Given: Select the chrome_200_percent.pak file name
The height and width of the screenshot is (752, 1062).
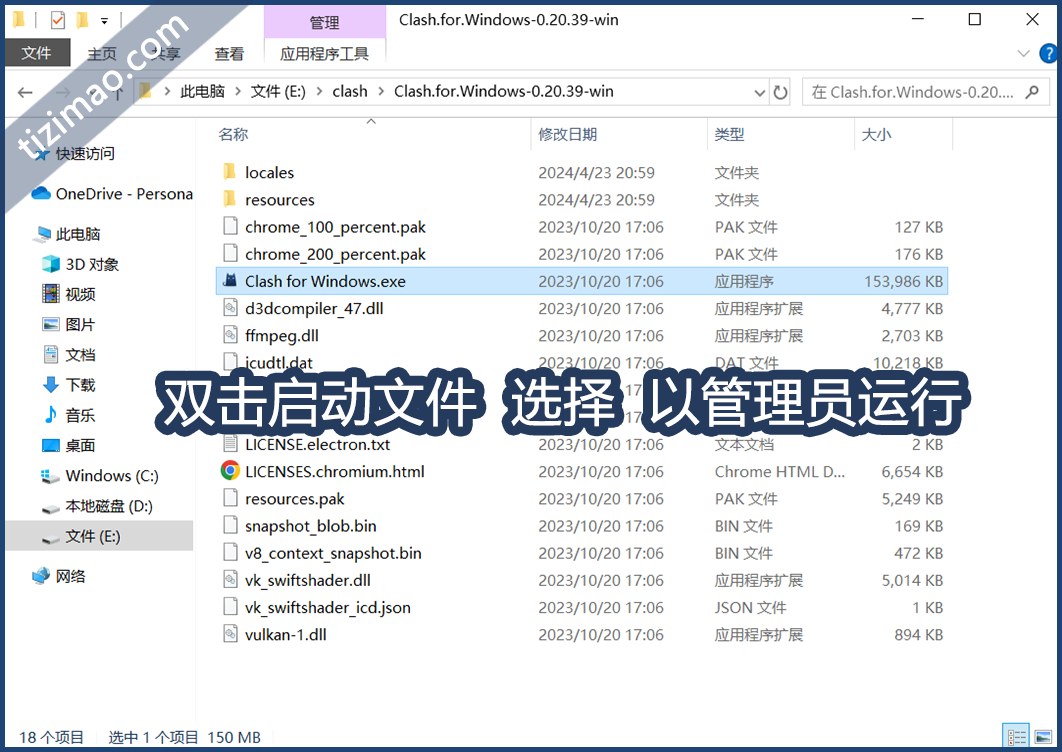Looking at the screenshot, I should [x=335, y=254].
